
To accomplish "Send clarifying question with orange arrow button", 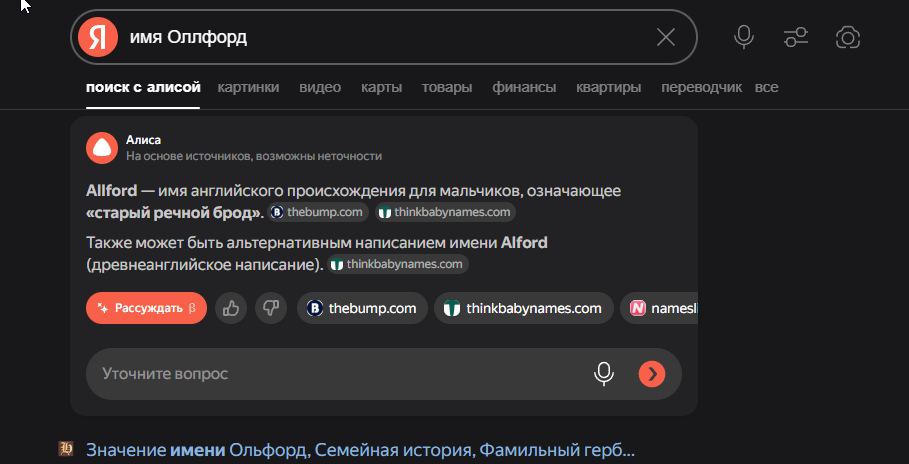I will 652,374.
